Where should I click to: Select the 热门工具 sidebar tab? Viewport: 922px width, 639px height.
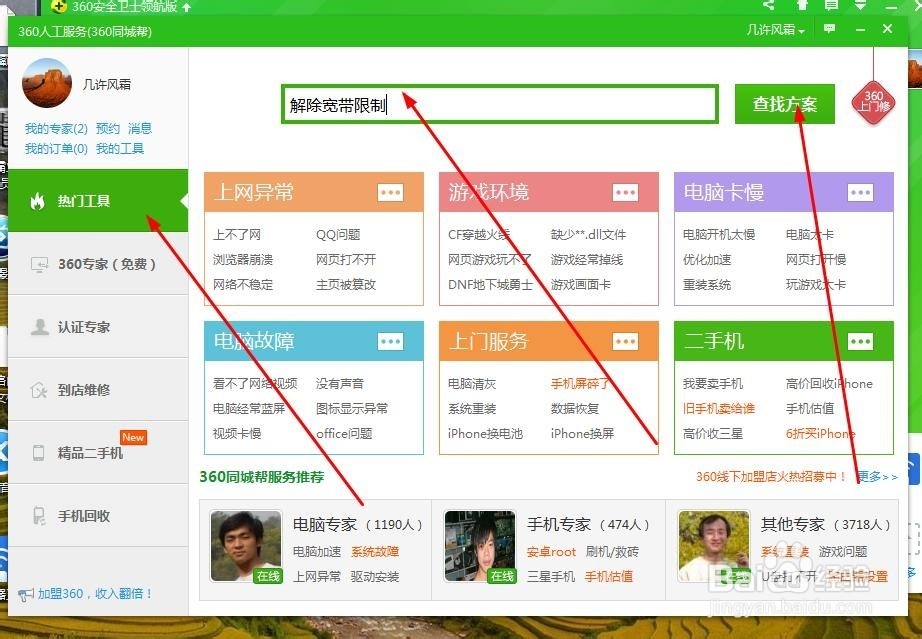click(98, 201)
